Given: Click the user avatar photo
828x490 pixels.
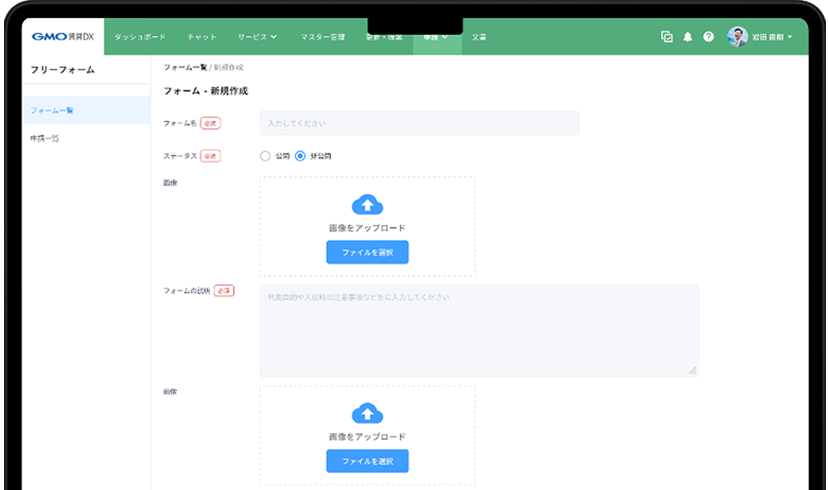Looking at the screenshot, I should [x=738, y=37].
